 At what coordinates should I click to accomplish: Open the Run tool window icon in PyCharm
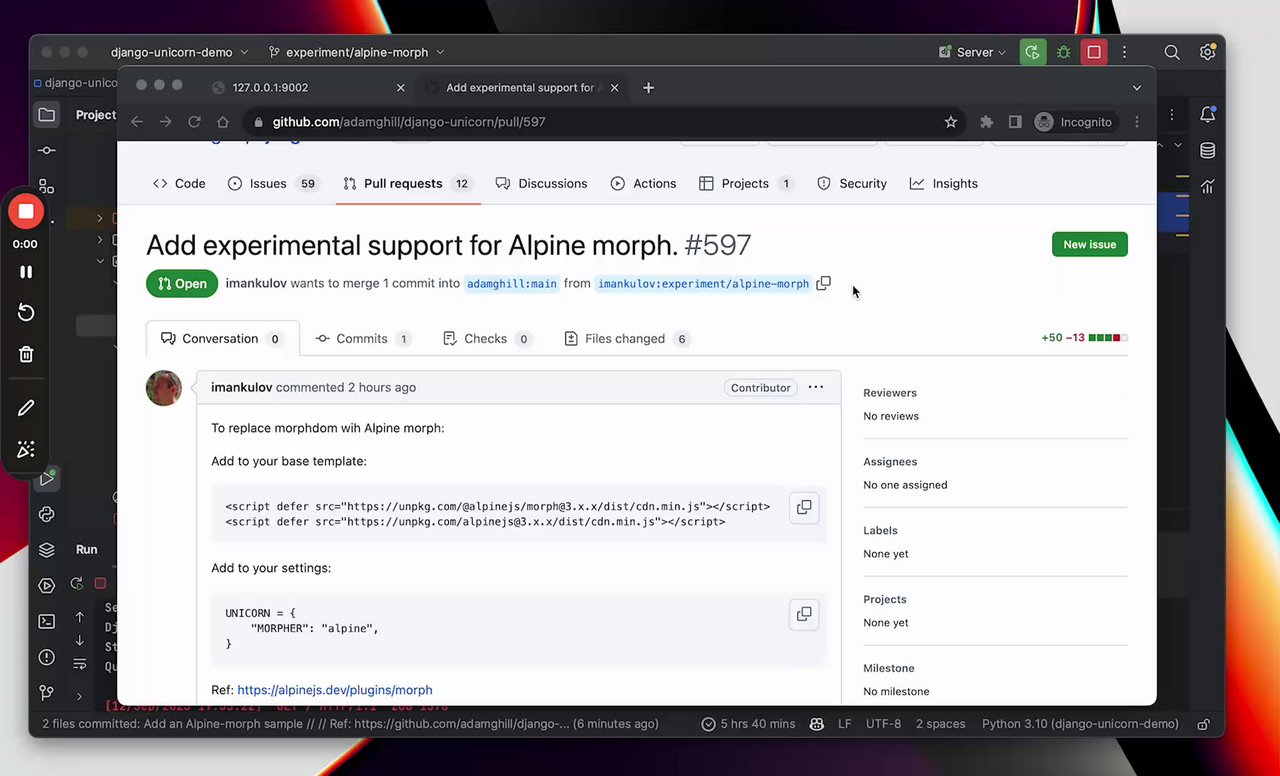click(x=46, y=479)
